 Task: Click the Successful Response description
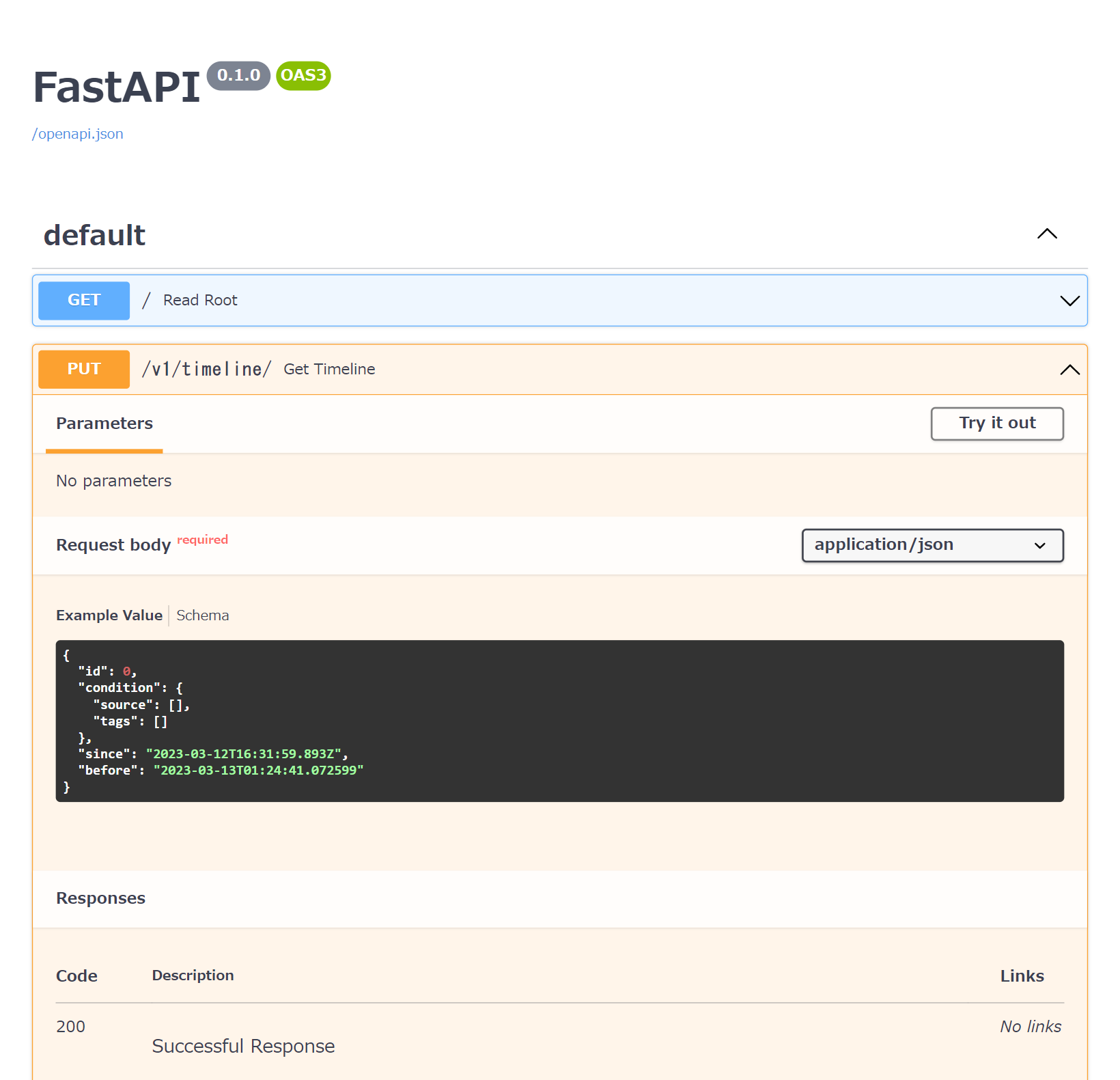243,1047
